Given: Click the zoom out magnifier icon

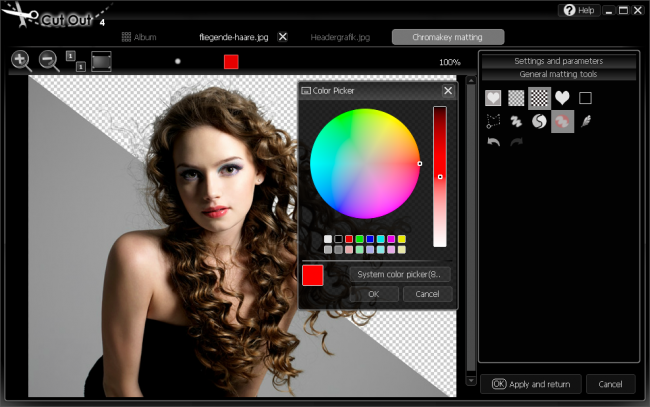Looking at the screenshot, I should 49,61.
